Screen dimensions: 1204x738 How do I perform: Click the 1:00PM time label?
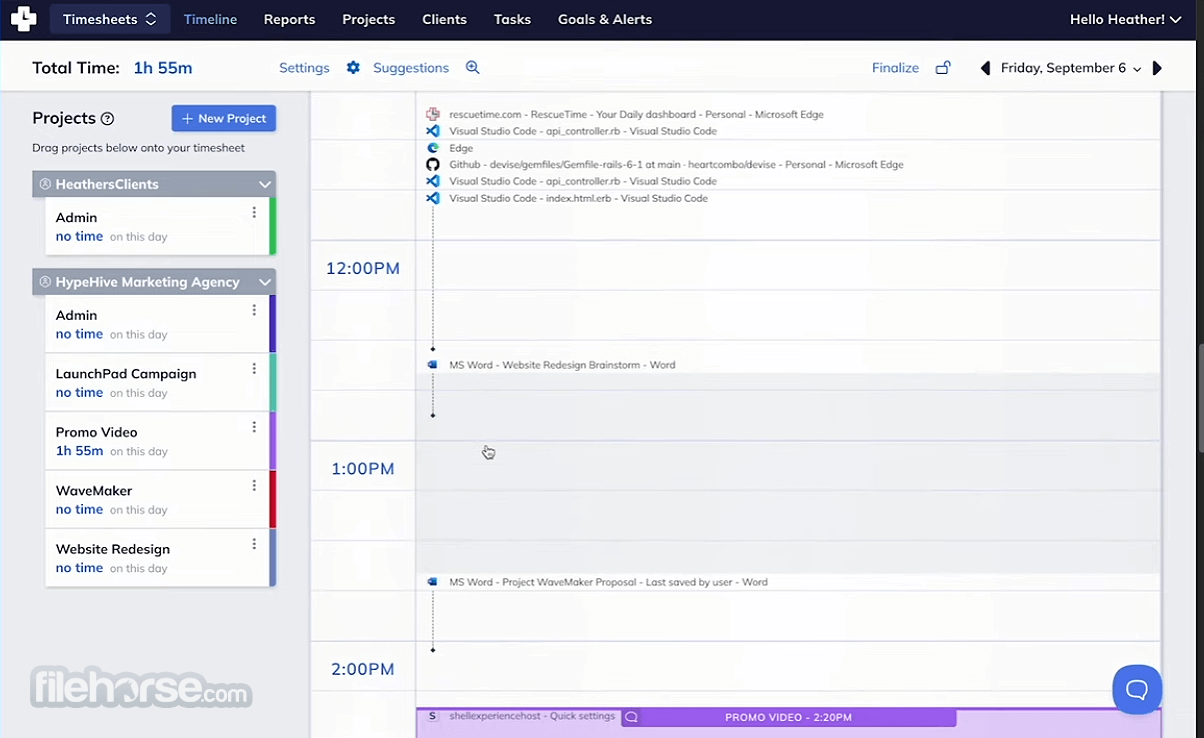362,468
